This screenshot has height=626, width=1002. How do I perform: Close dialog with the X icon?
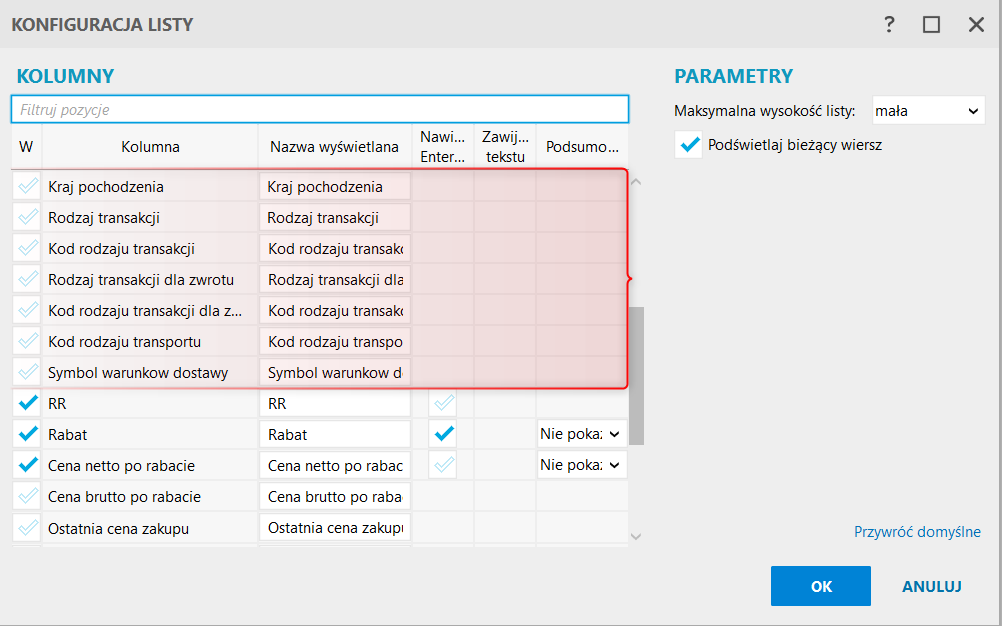tap(976, 25)
